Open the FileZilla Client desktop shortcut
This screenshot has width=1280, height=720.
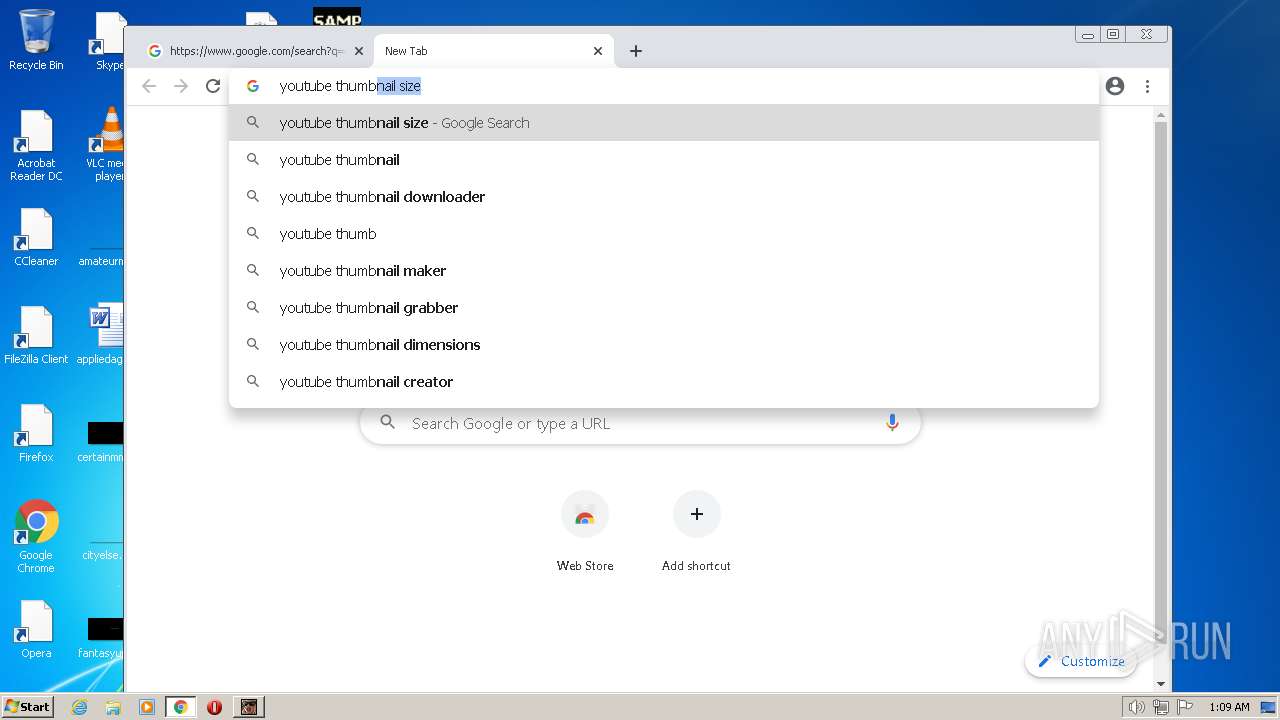tap(36, 336)
